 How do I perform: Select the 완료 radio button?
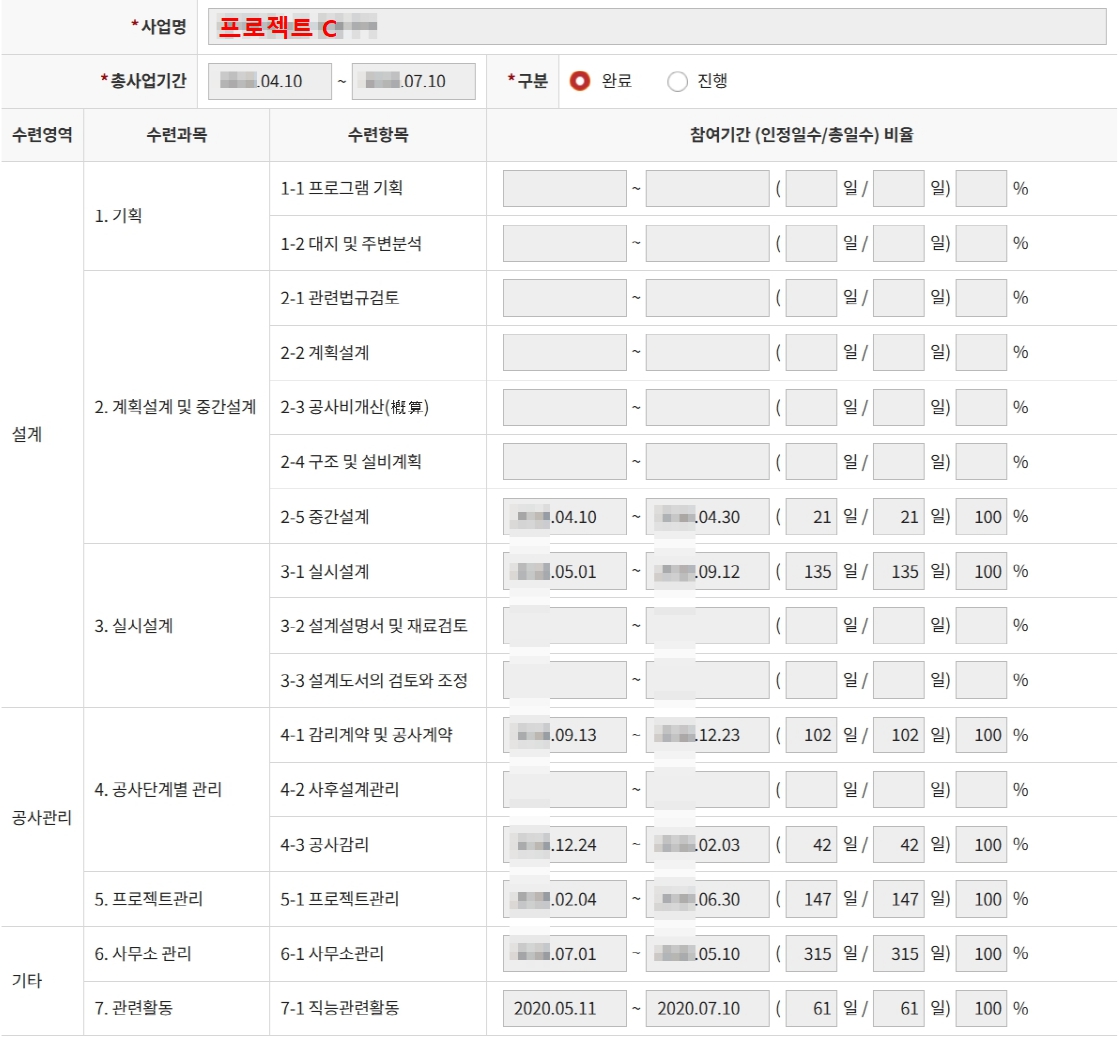pyautogui.click(x=581, y=82)
